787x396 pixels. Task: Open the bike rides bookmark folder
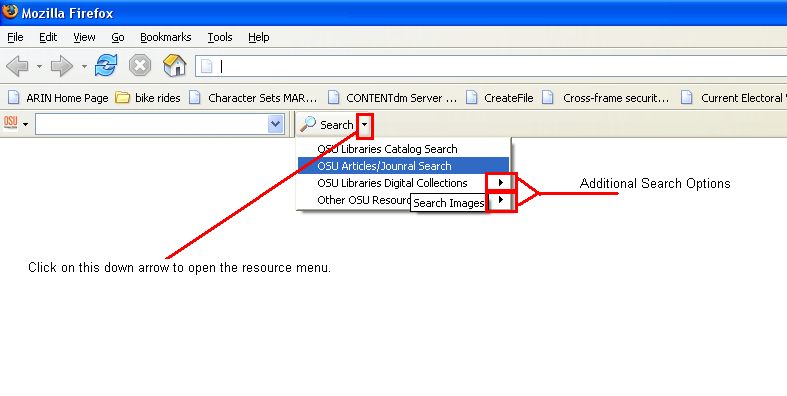[148, 98]
